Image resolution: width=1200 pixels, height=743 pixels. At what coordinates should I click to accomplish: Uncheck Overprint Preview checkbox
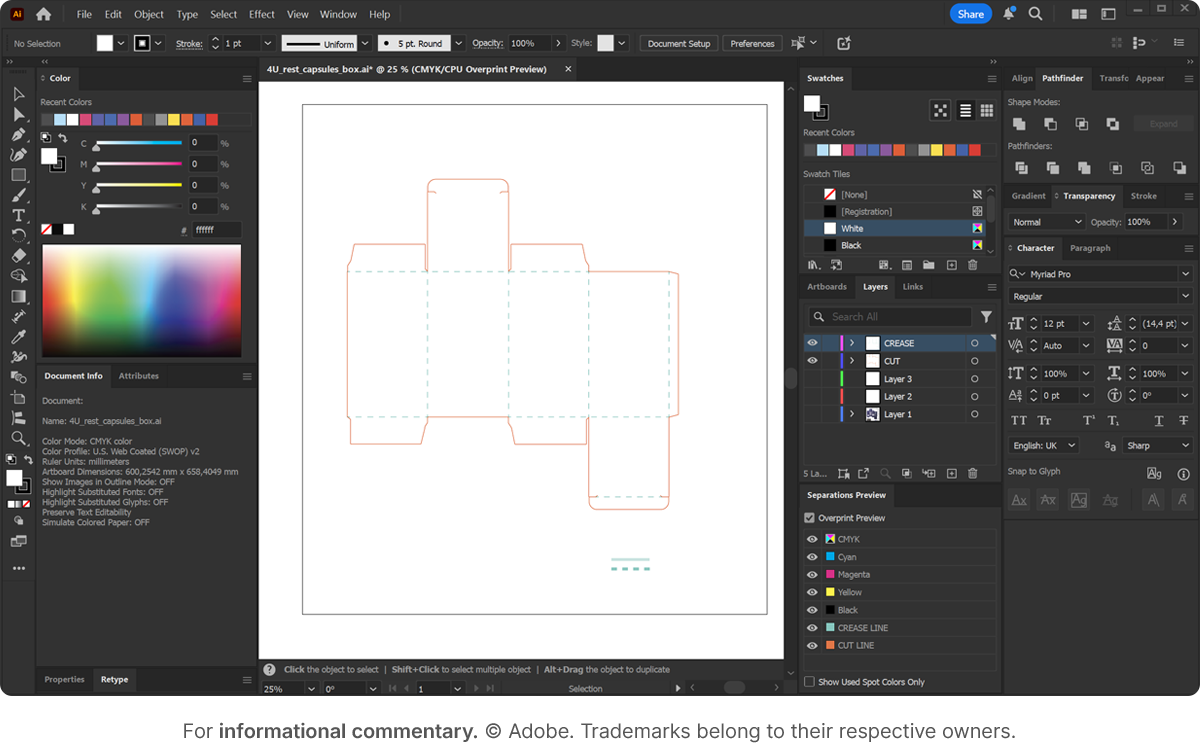(810, 518)
